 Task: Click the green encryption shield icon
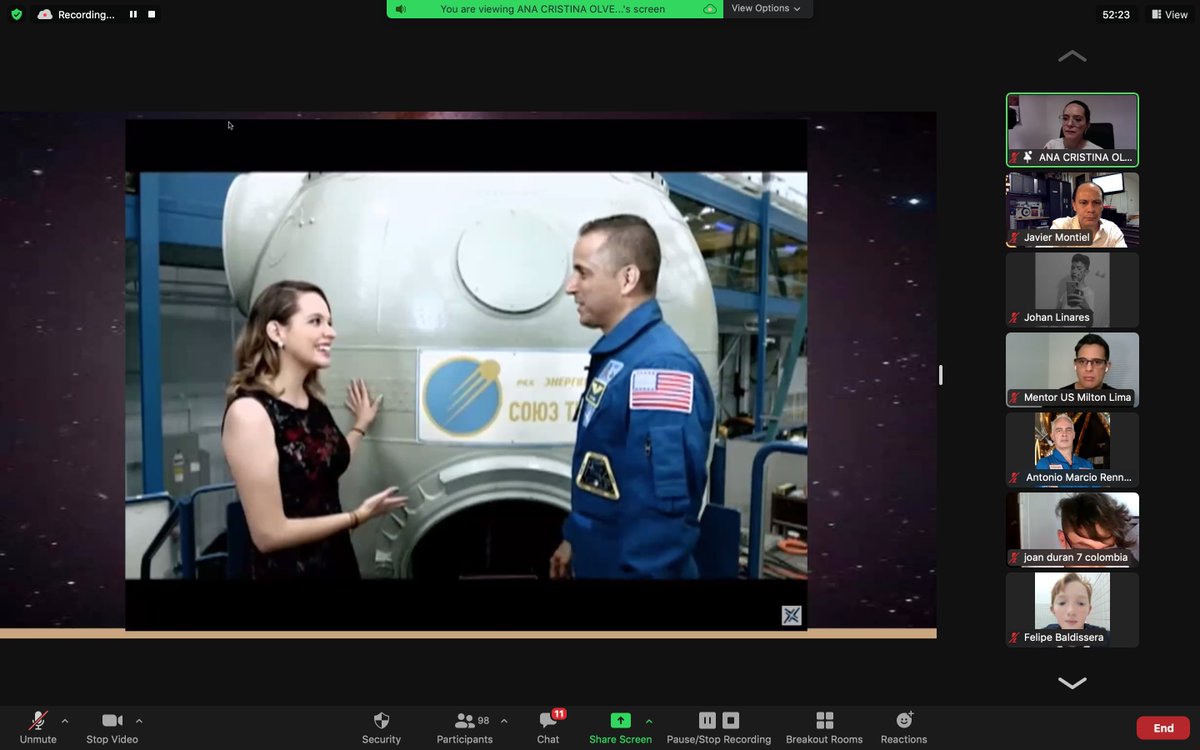[x=16, y=14]
